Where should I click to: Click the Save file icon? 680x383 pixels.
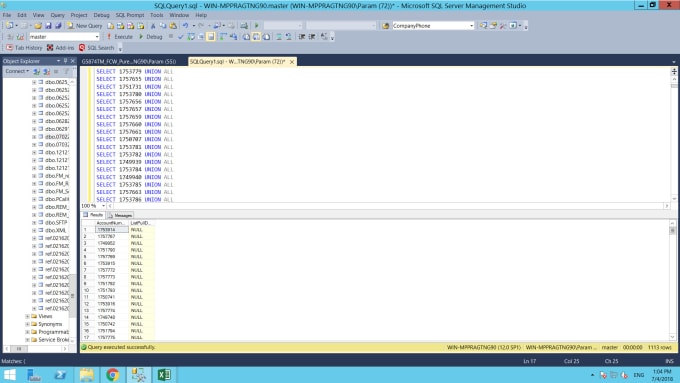tap(48, 26)
